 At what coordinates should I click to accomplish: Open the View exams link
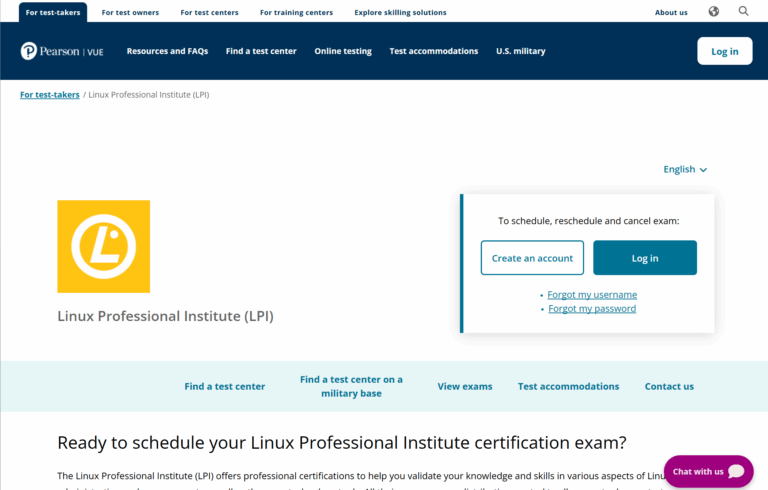coord(465,386)
